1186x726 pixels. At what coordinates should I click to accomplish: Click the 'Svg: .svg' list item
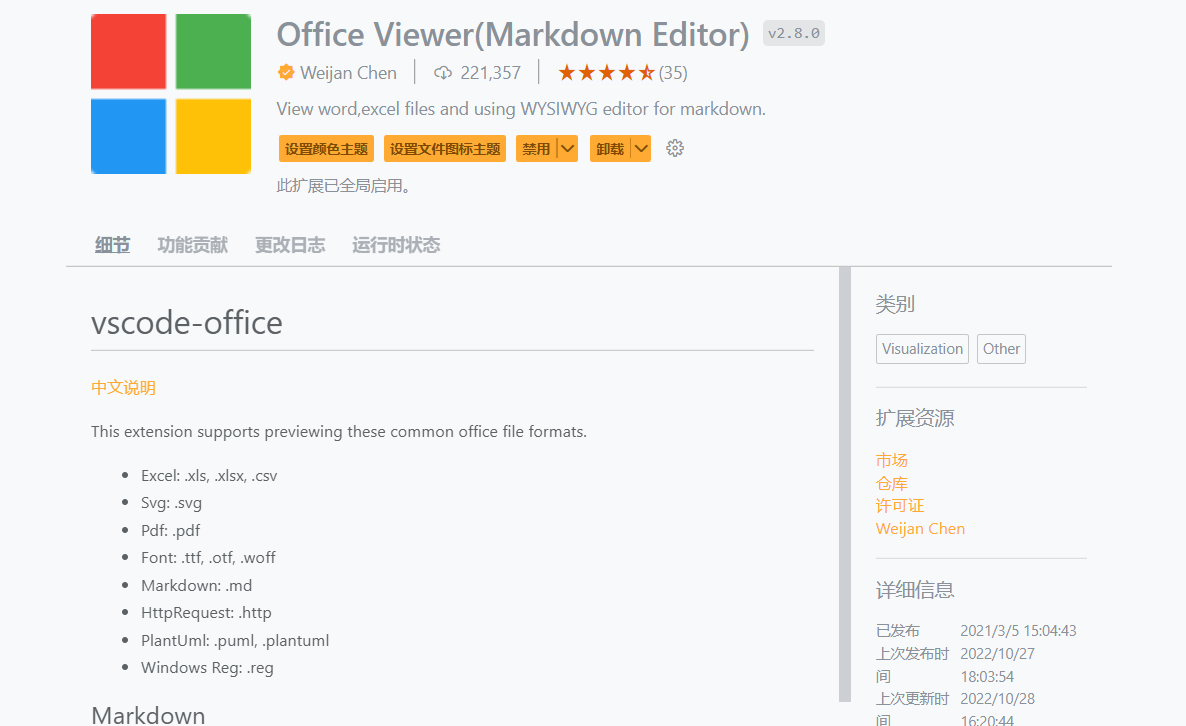171,503
